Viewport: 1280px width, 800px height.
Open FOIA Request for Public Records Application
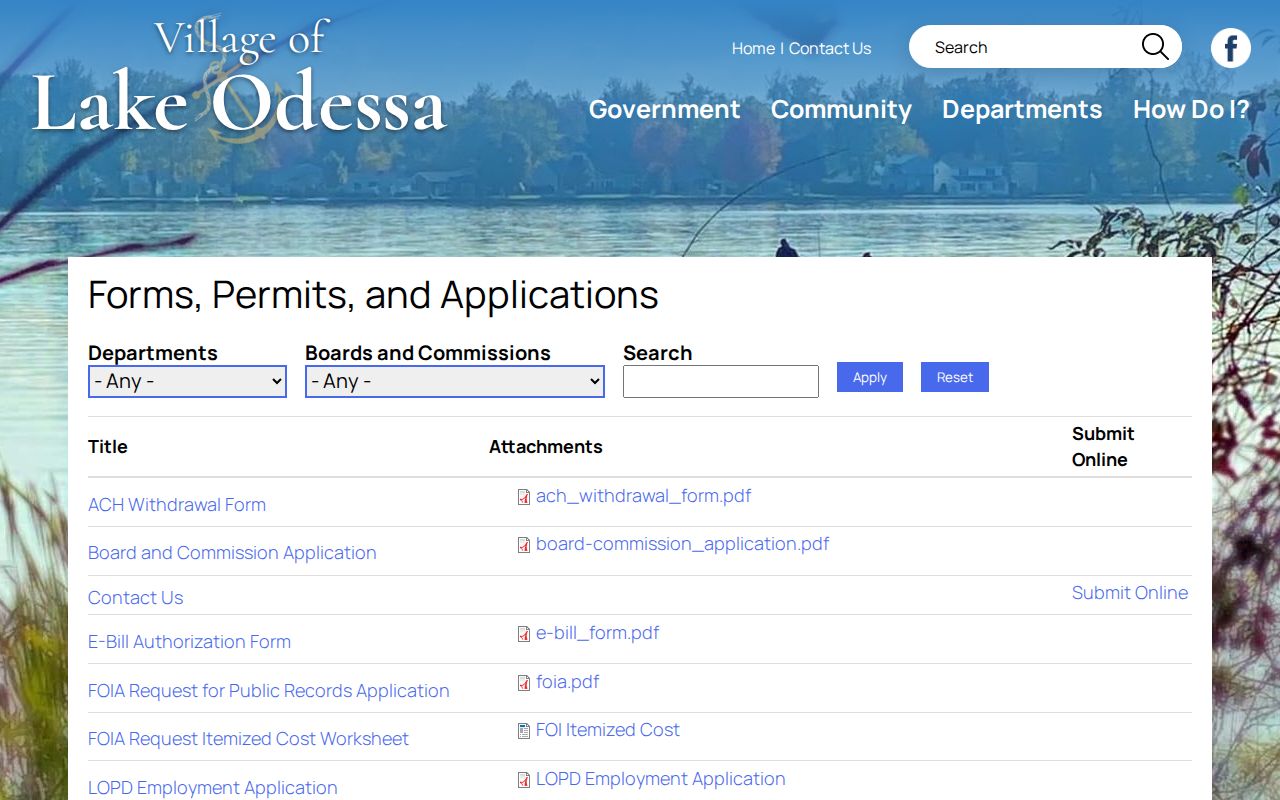point(269,691)
